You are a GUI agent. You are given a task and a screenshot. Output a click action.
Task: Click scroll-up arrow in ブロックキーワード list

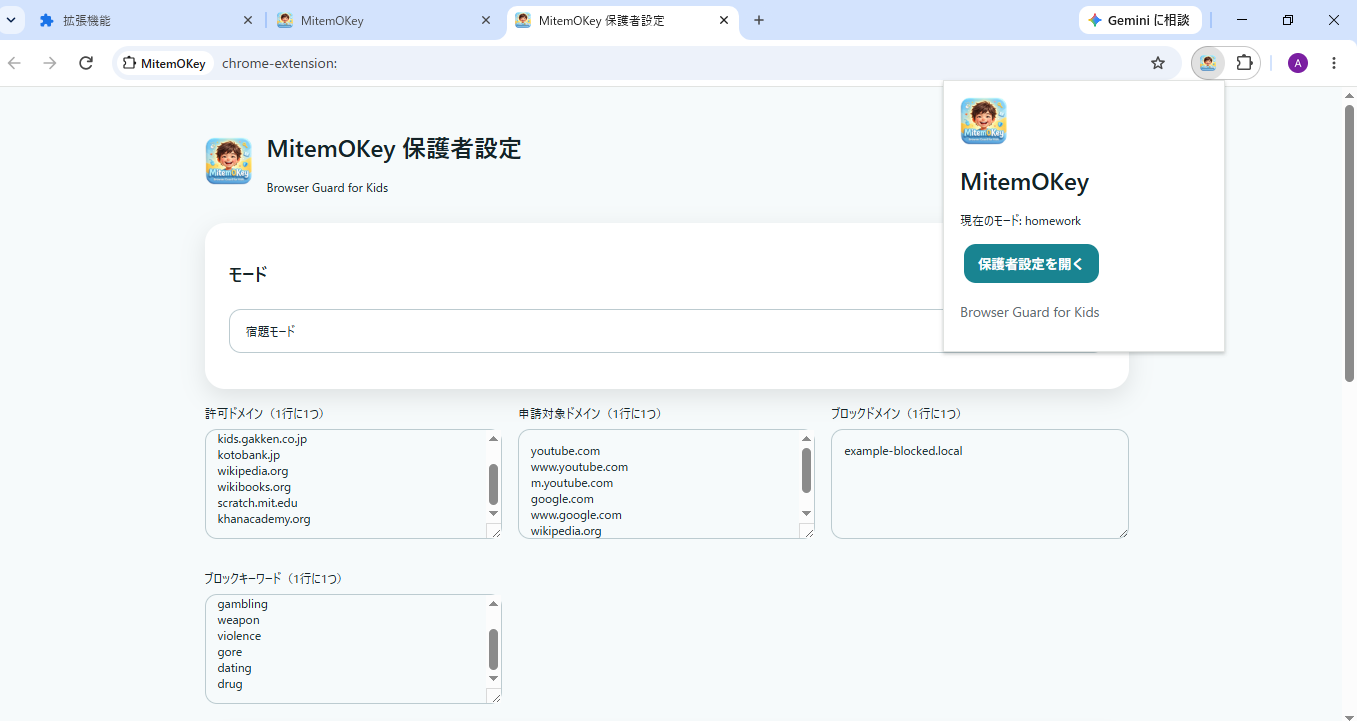pos(493,604)
